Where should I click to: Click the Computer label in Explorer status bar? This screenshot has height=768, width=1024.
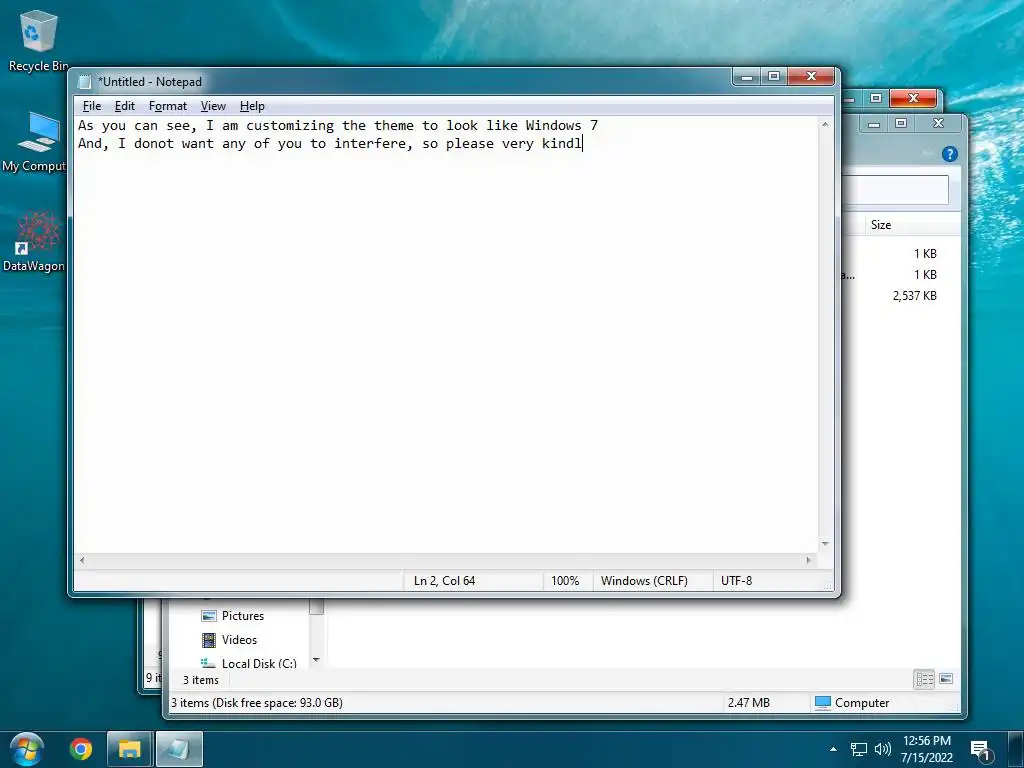861,703
